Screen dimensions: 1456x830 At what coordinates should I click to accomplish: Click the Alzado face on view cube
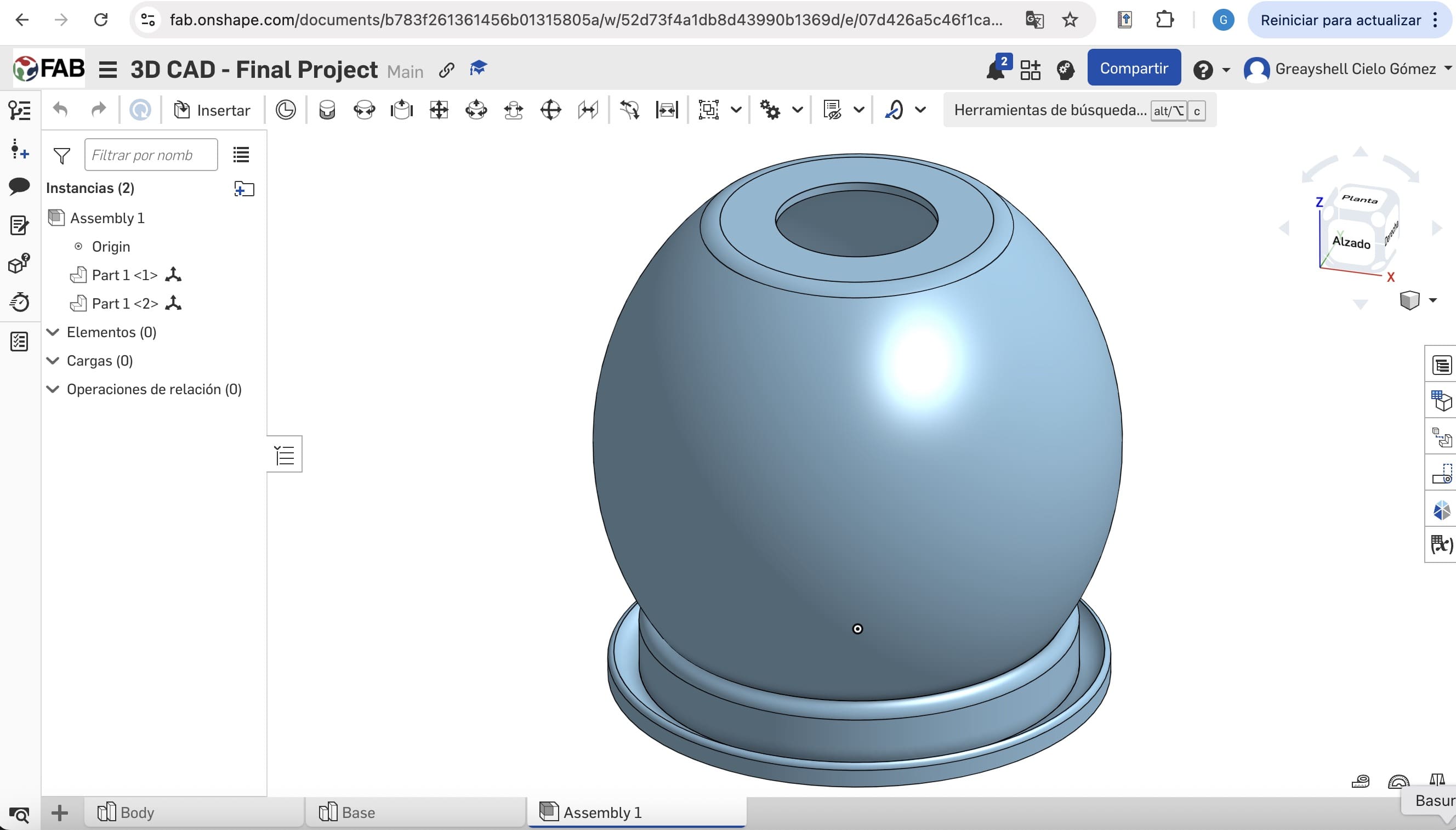[x=1351, y=242]
